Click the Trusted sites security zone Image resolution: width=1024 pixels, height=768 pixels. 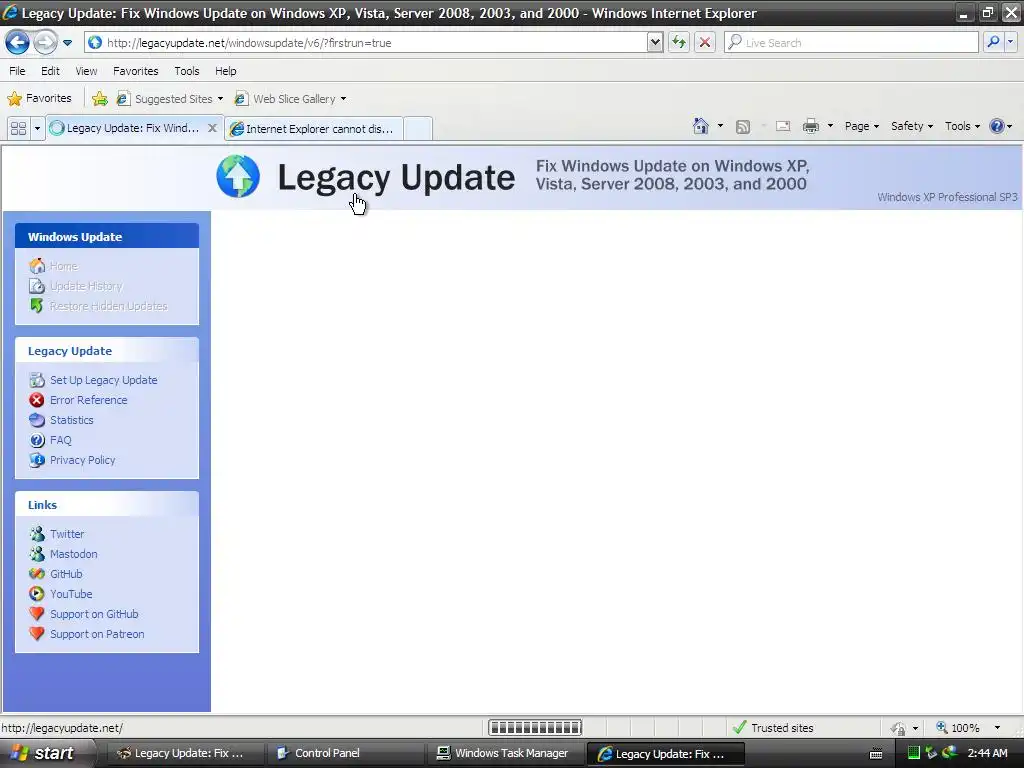tap(773, 728)
